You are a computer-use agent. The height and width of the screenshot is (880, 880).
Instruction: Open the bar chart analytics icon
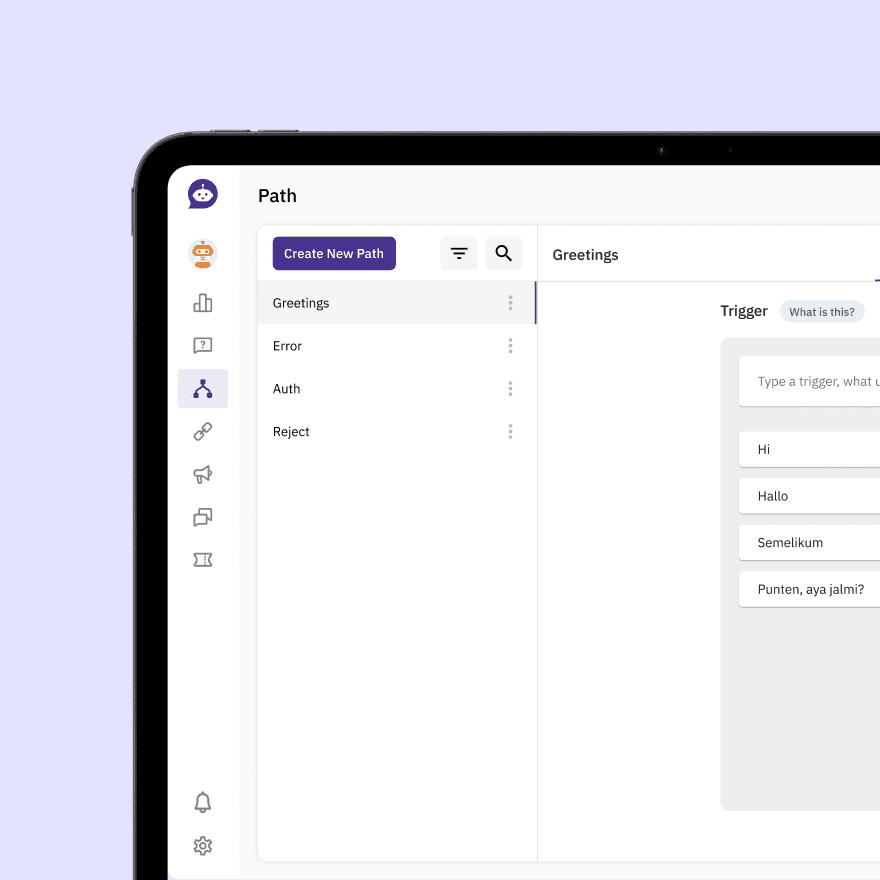[203, 302]
